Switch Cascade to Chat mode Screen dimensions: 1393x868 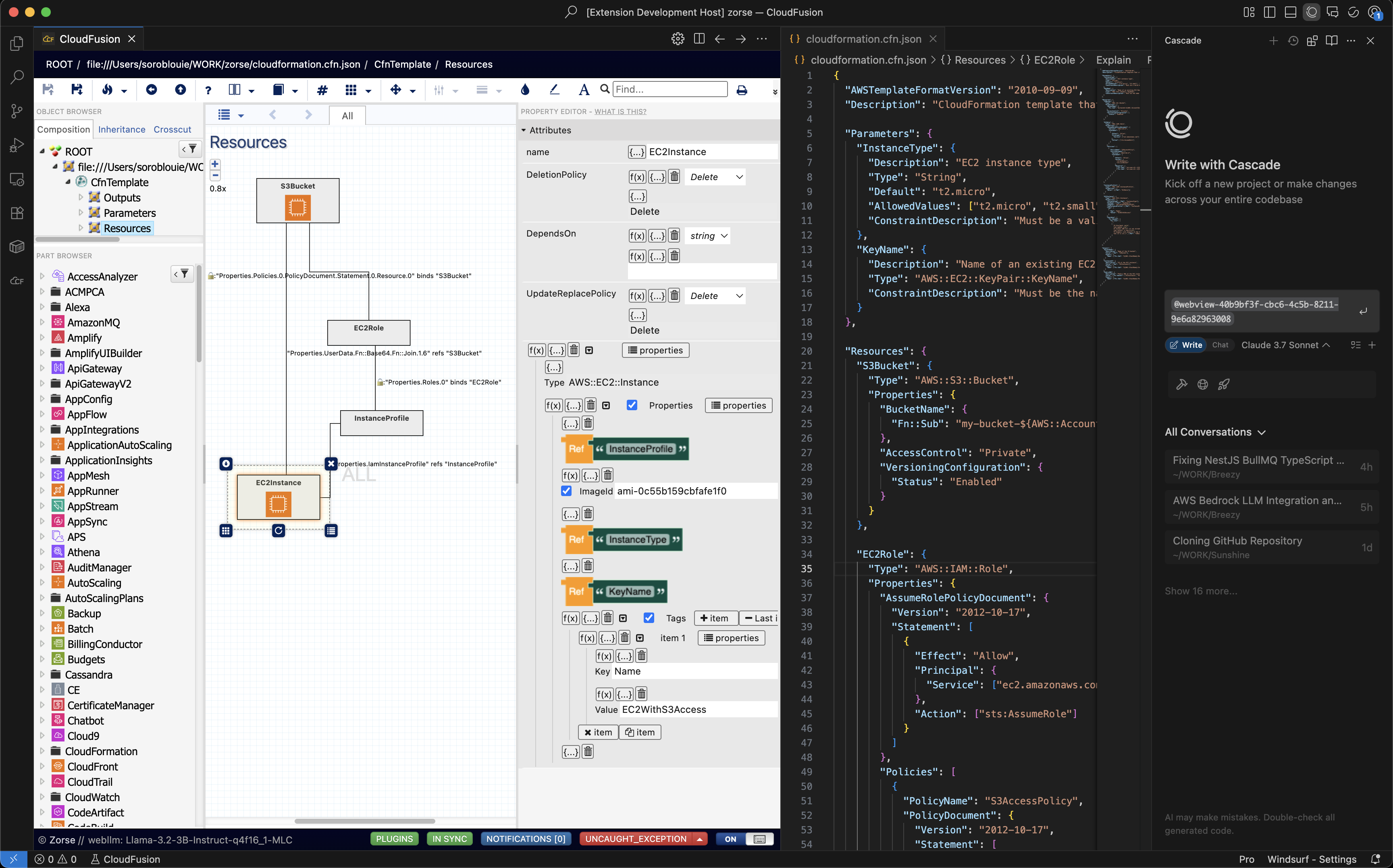(x=1220, y=345)
